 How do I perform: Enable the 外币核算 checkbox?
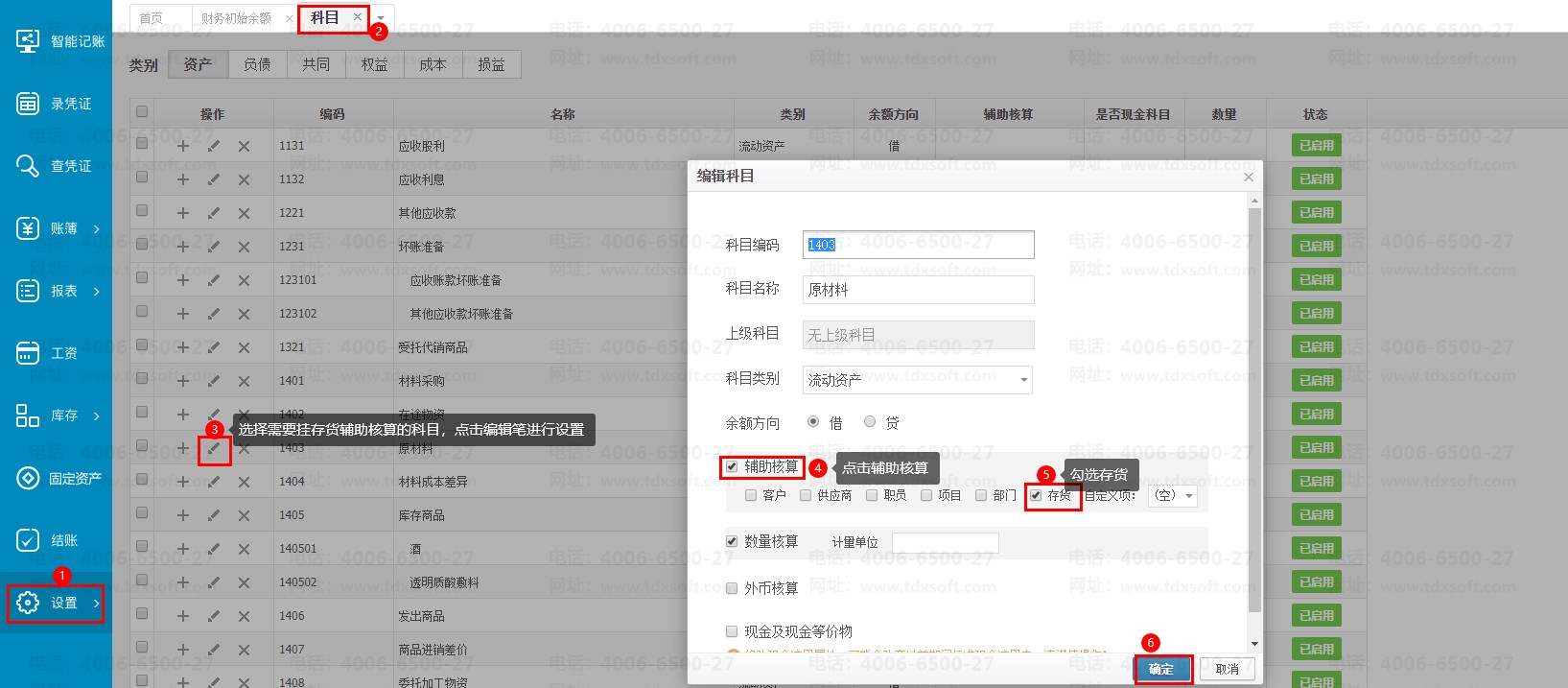pos(732,588)
